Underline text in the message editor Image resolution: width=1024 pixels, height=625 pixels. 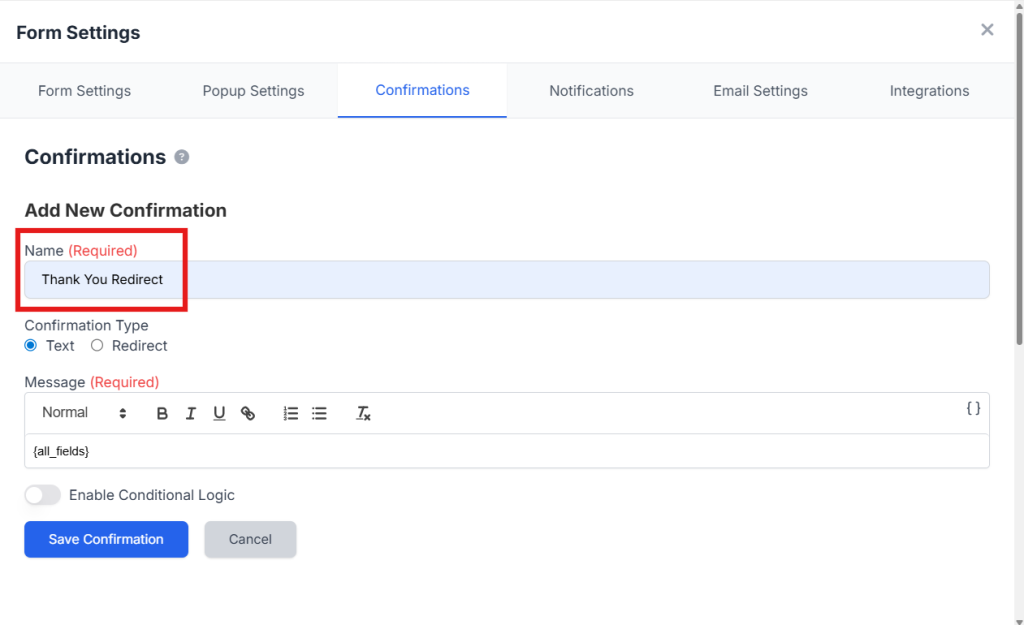219,413
